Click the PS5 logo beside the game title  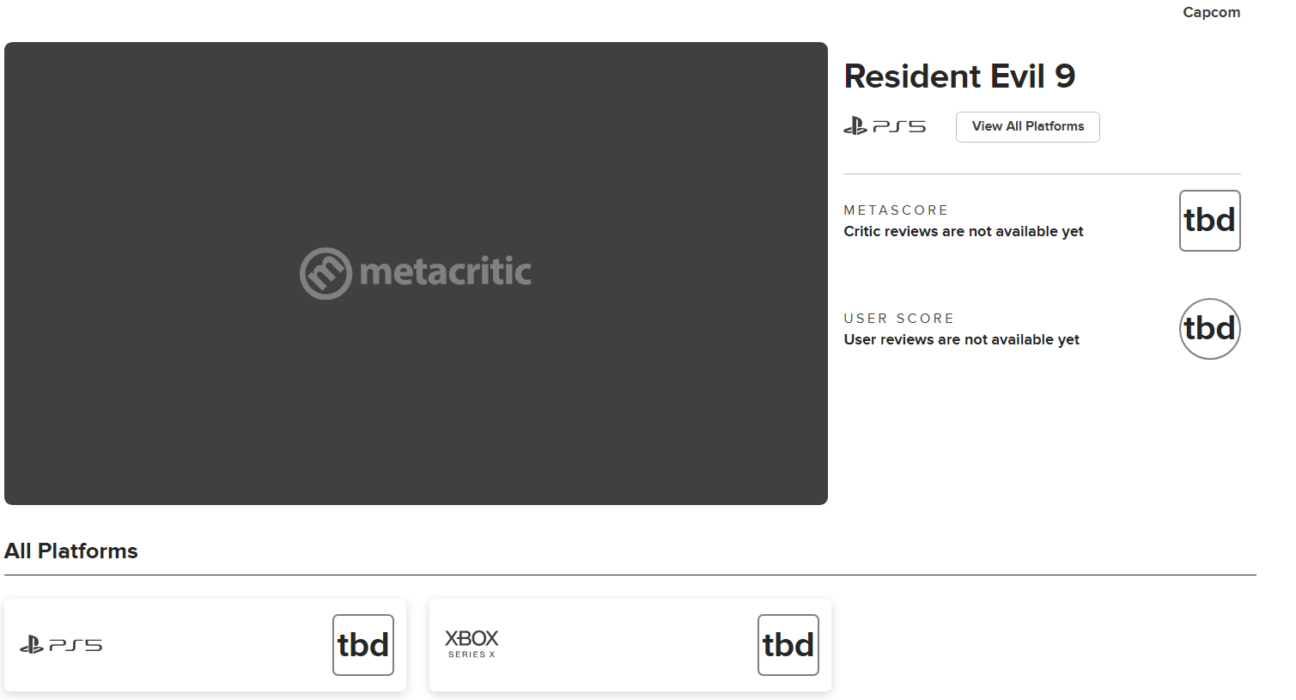coord(885,127)
